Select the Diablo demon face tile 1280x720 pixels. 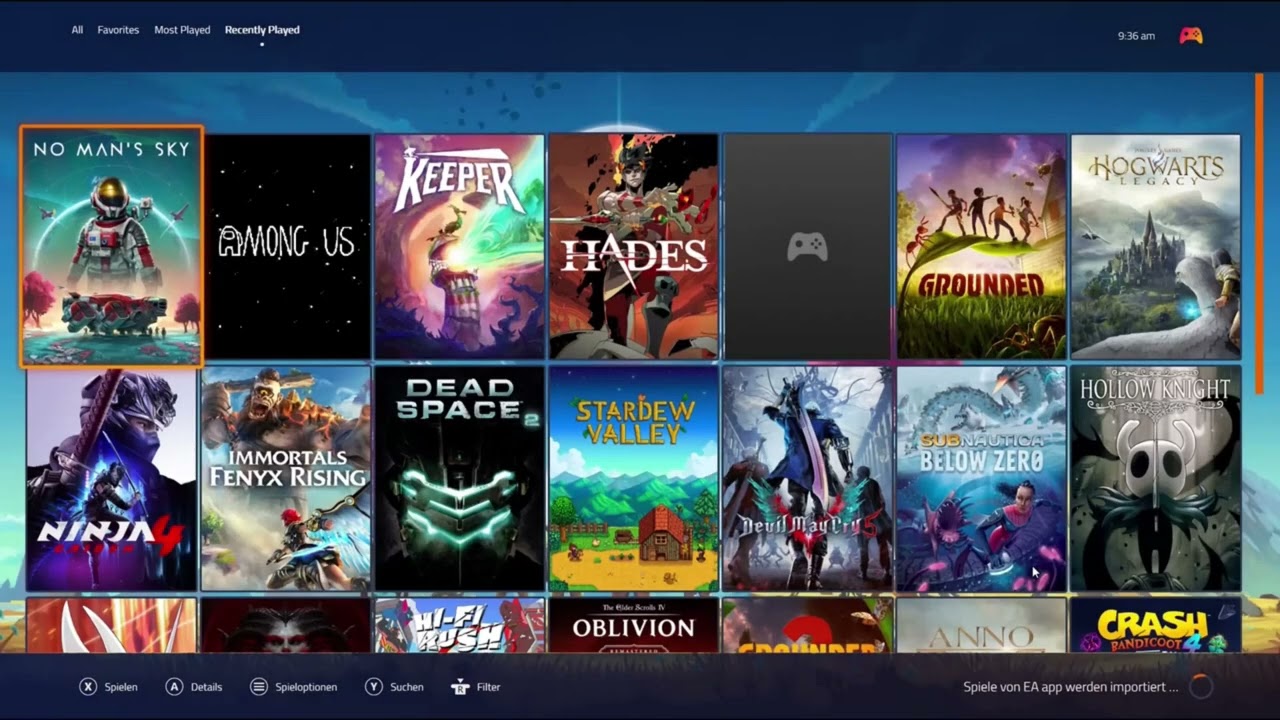click(x=286, y=626)
